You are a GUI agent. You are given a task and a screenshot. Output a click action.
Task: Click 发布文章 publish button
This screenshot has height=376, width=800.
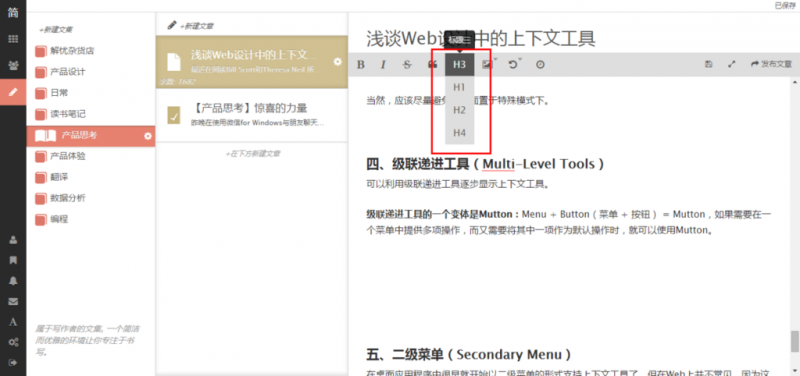(771, 64)
